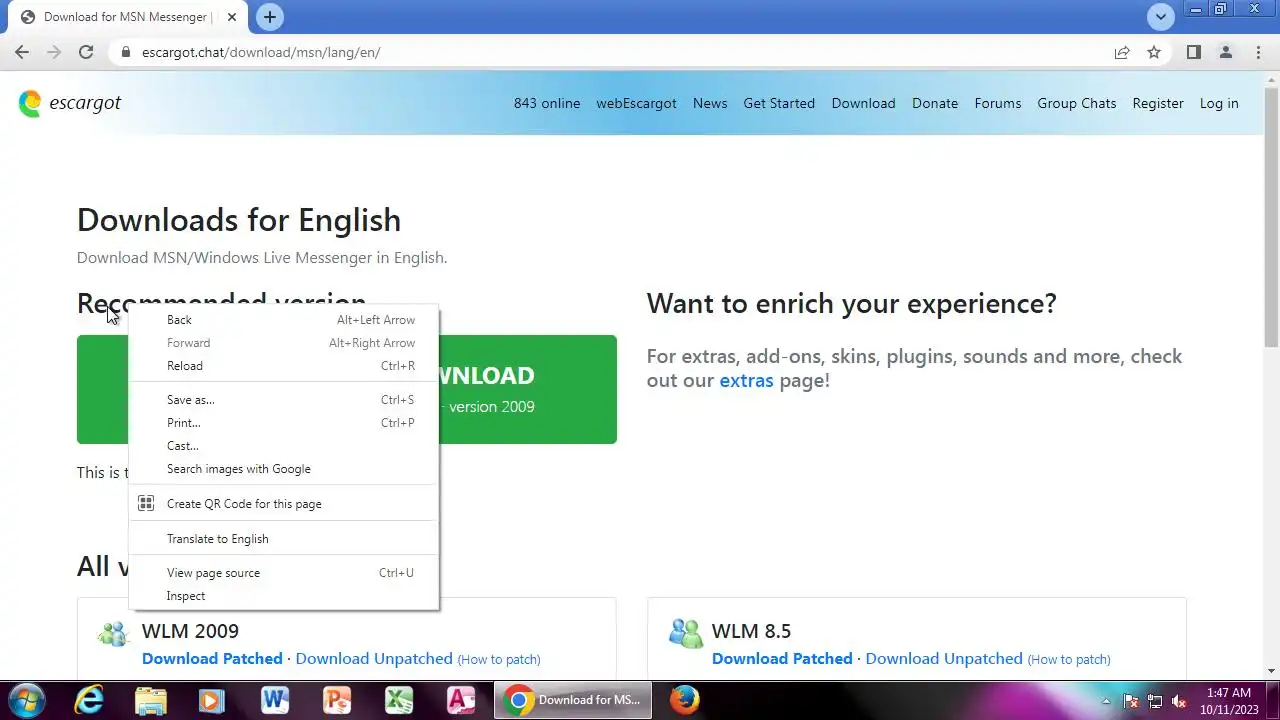1280x720 pixels.
Task: Click the Log in link
Action: coord(1219,103)
